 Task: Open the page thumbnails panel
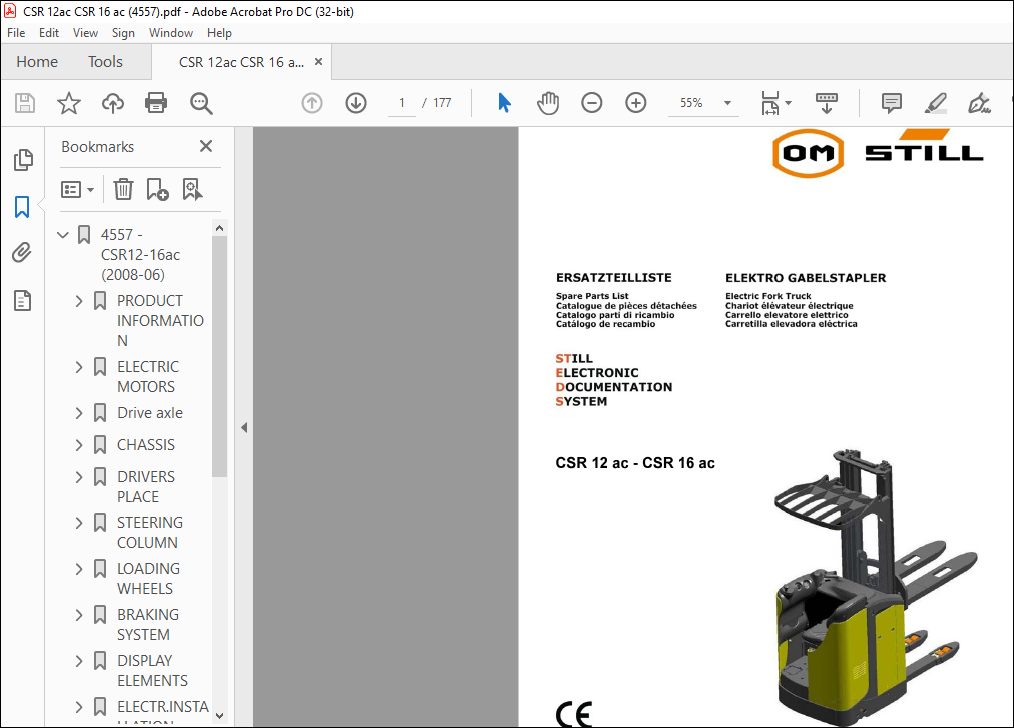click(x=23, y=160)
